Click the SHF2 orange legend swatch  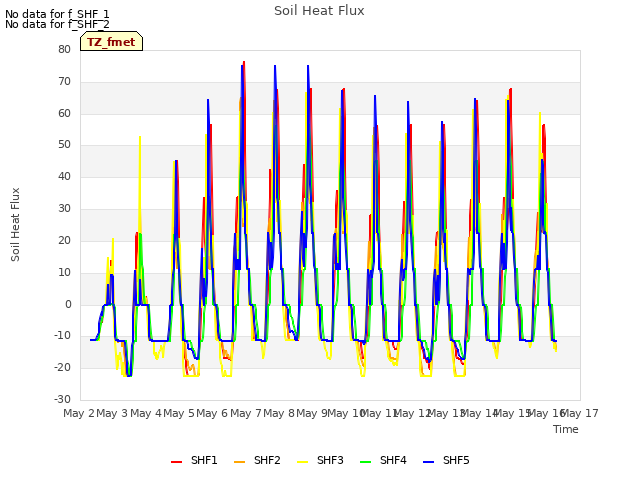240,462
